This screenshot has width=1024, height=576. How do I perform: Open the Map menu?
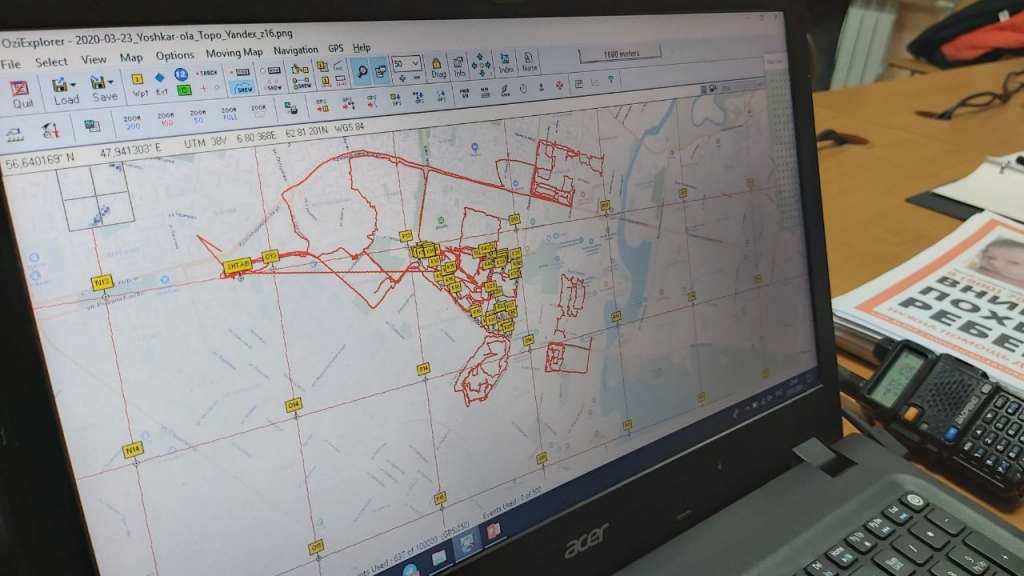coord(131,57)
